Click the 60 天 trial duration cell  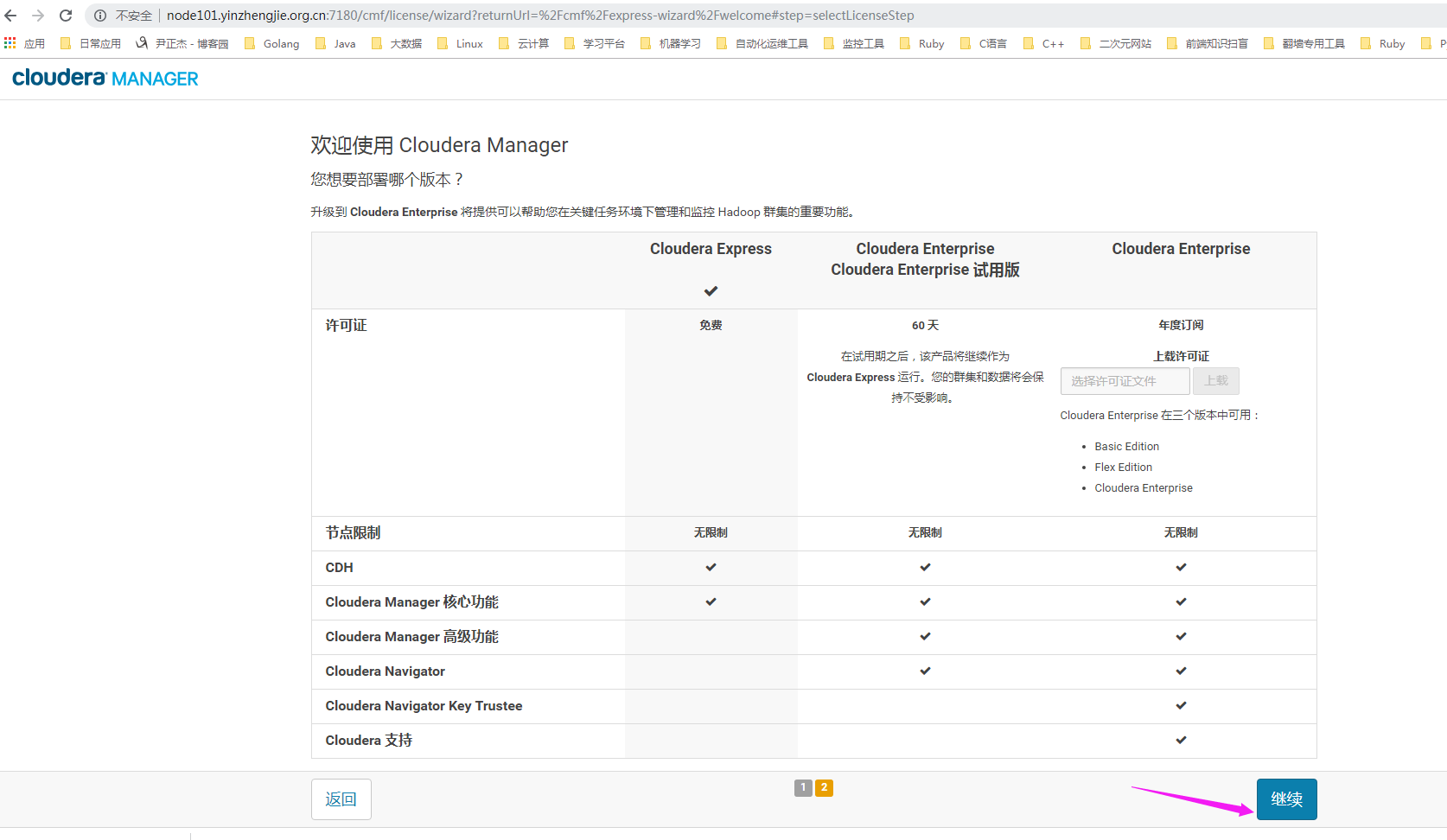925,326
